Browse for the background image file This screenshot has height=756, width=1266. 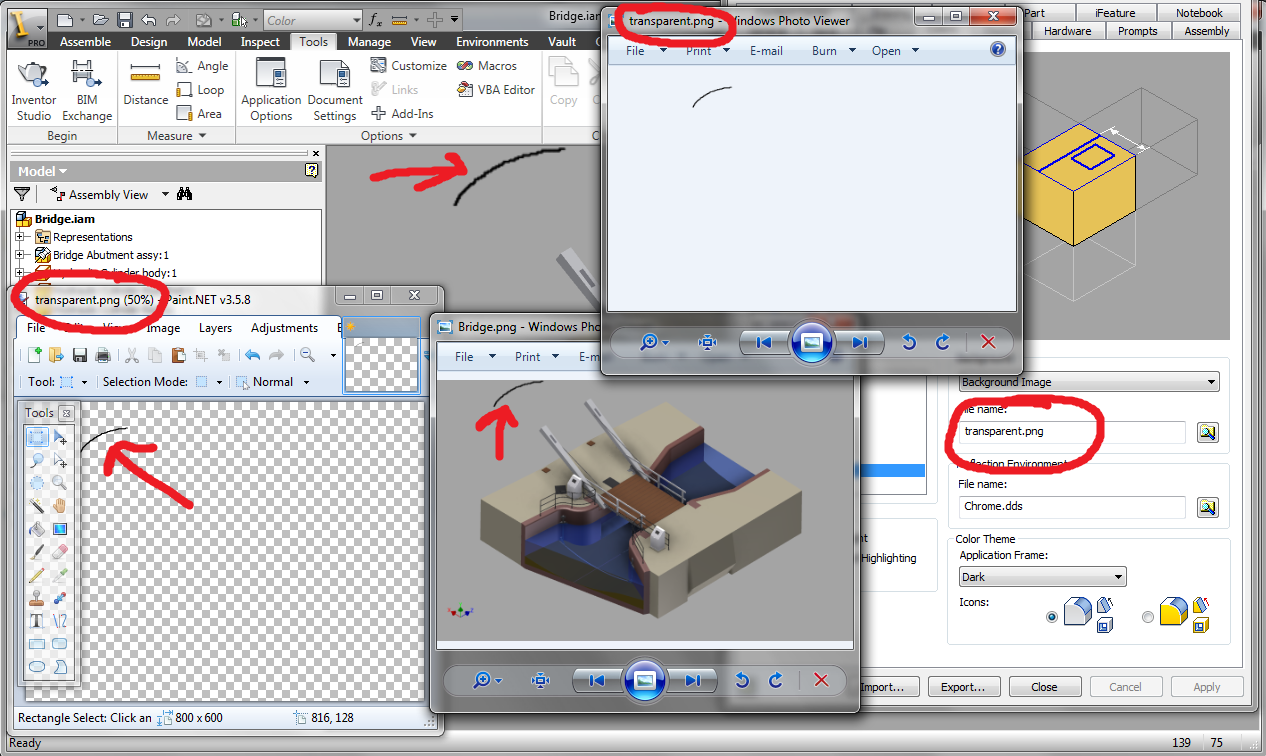pos(1208,432)
